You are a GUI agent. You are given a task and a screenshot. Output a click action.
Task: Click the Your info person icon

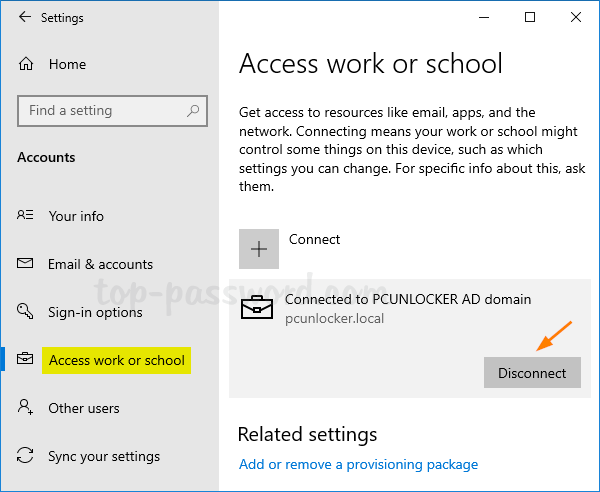[x=27, y=216]
